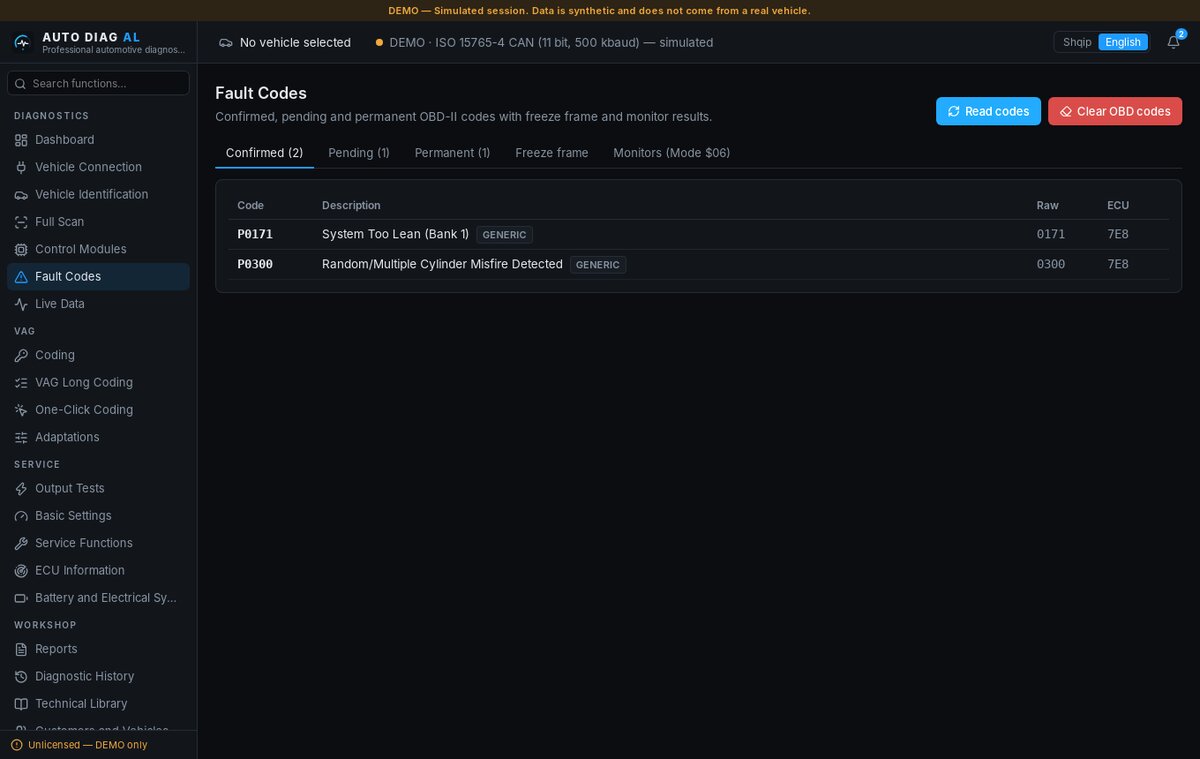Screen dimensions: 1200x759
Task: Click the Diagnostic History clock icon
Action: click(21, 676)
